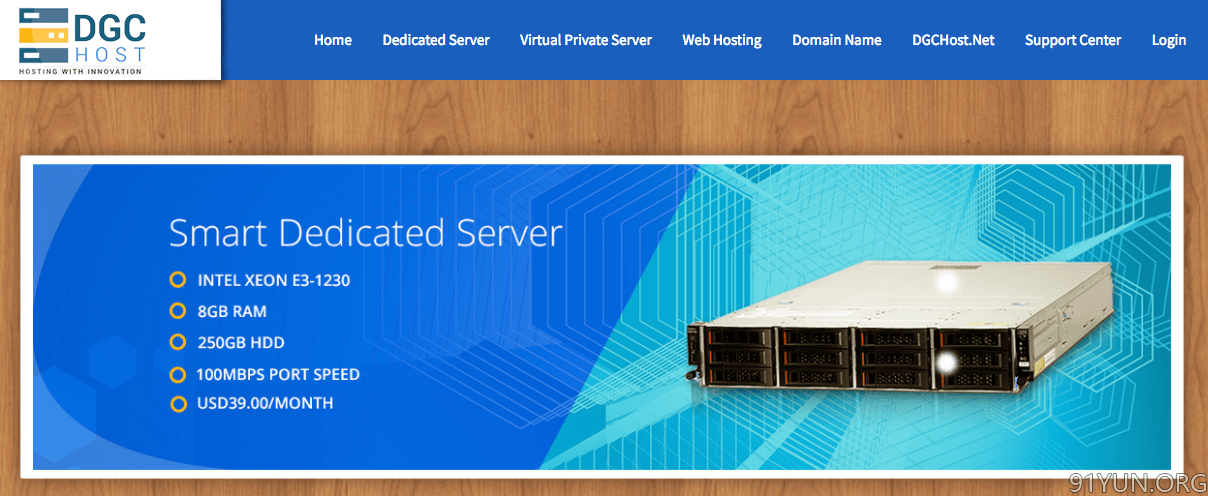Click the bullet circle beside USD39.00/MONTH
The image size is (1208, 496).
178,404
